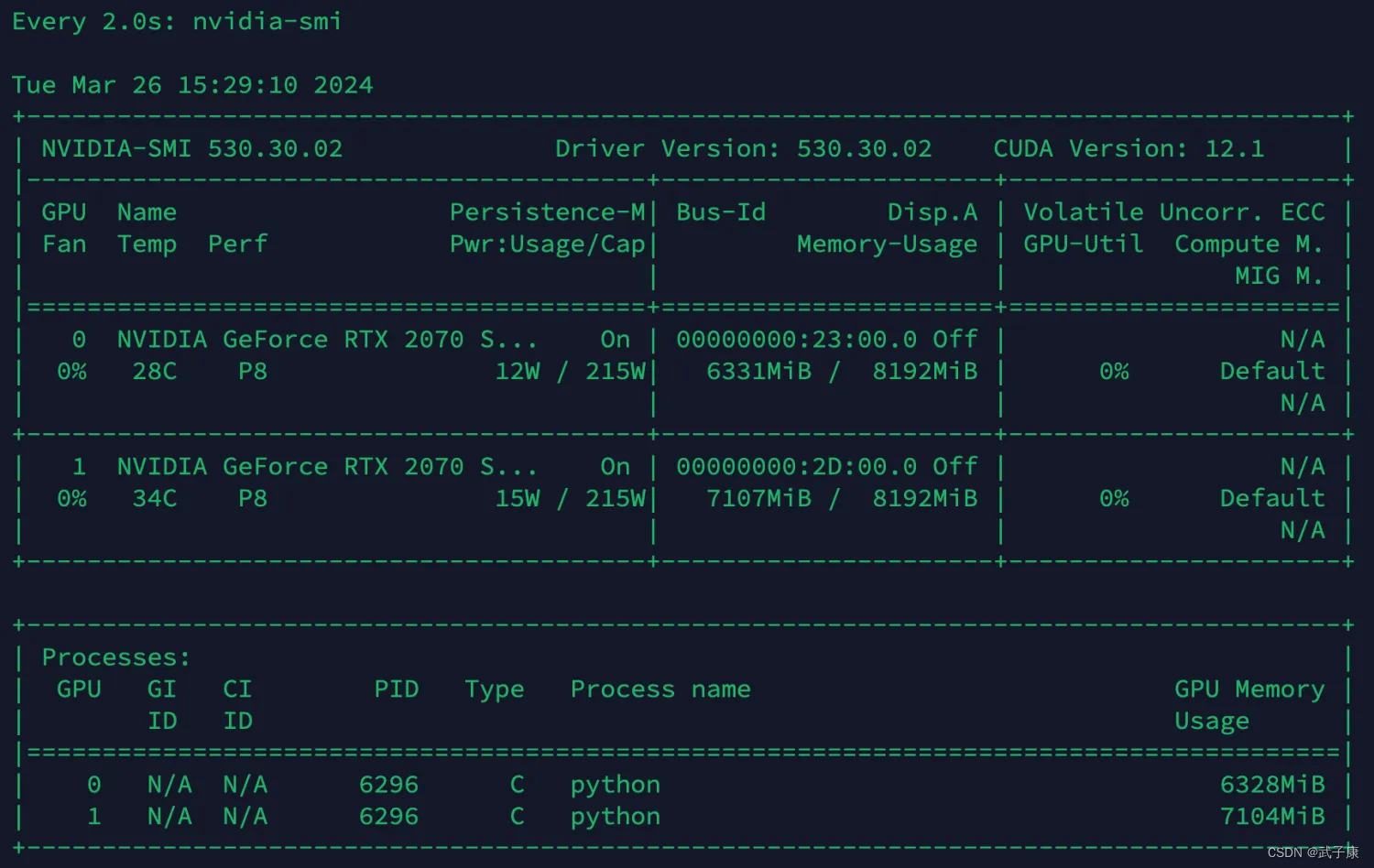1374x868 pixels.
Task: Click the 'GPU Memory' column header
Action: pyautogui.click(x=1249, y=690)
